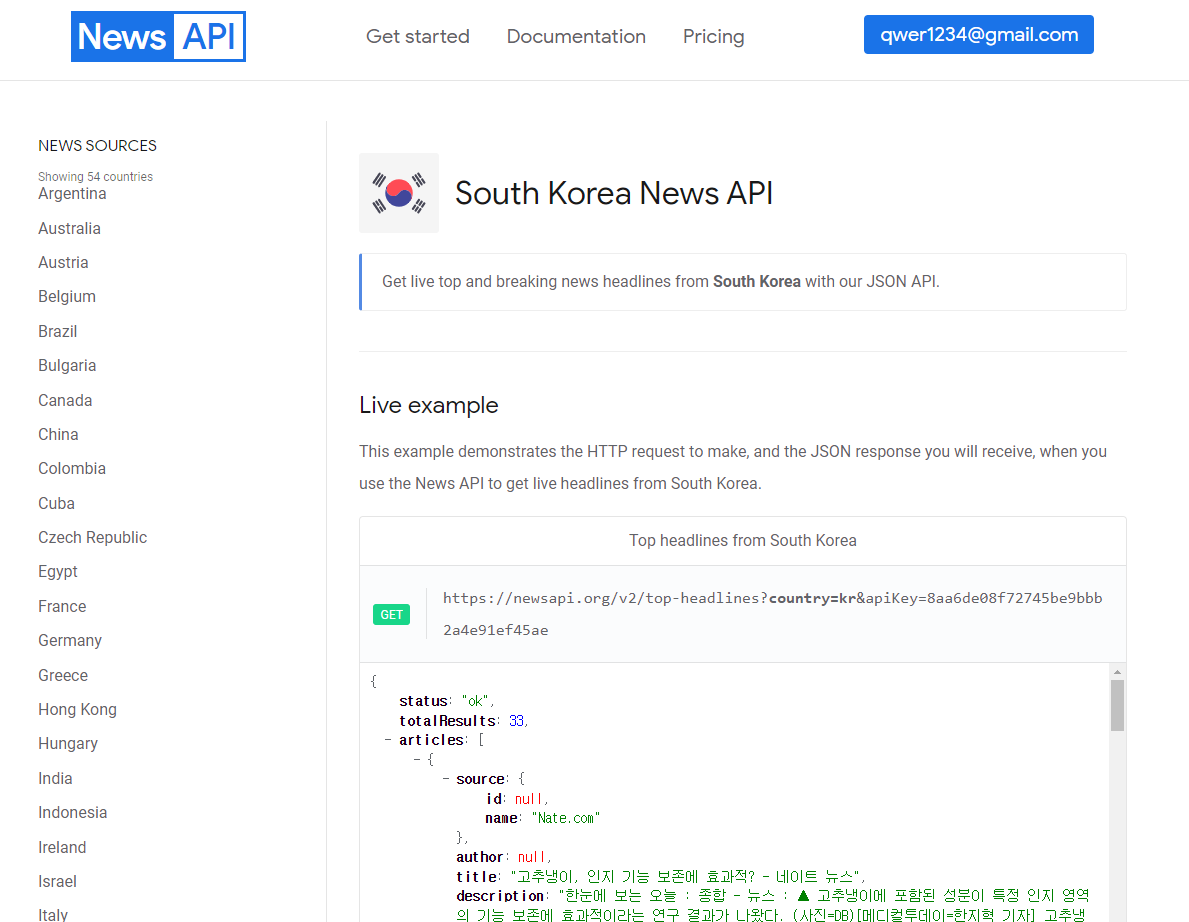Click the Korean article title text
Image resolution: width=1189 pixels, height=922 pixels.
(x=687, y=877)
